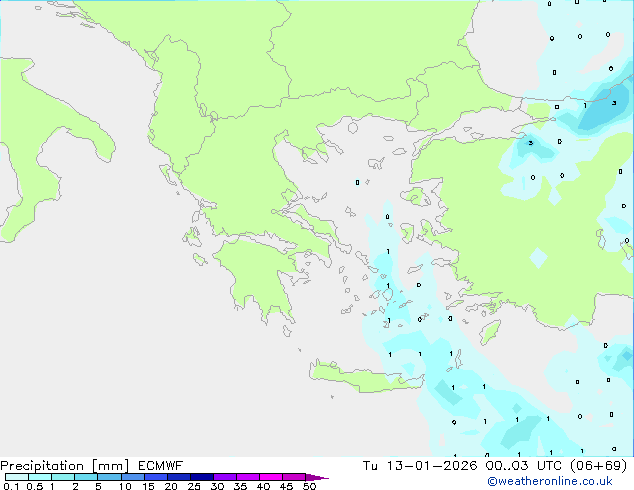Image resolution: width=634 pixels, height=490 pixels.
Task: Click the 1–2 mm legend color swatch
Action: [63, 477]
